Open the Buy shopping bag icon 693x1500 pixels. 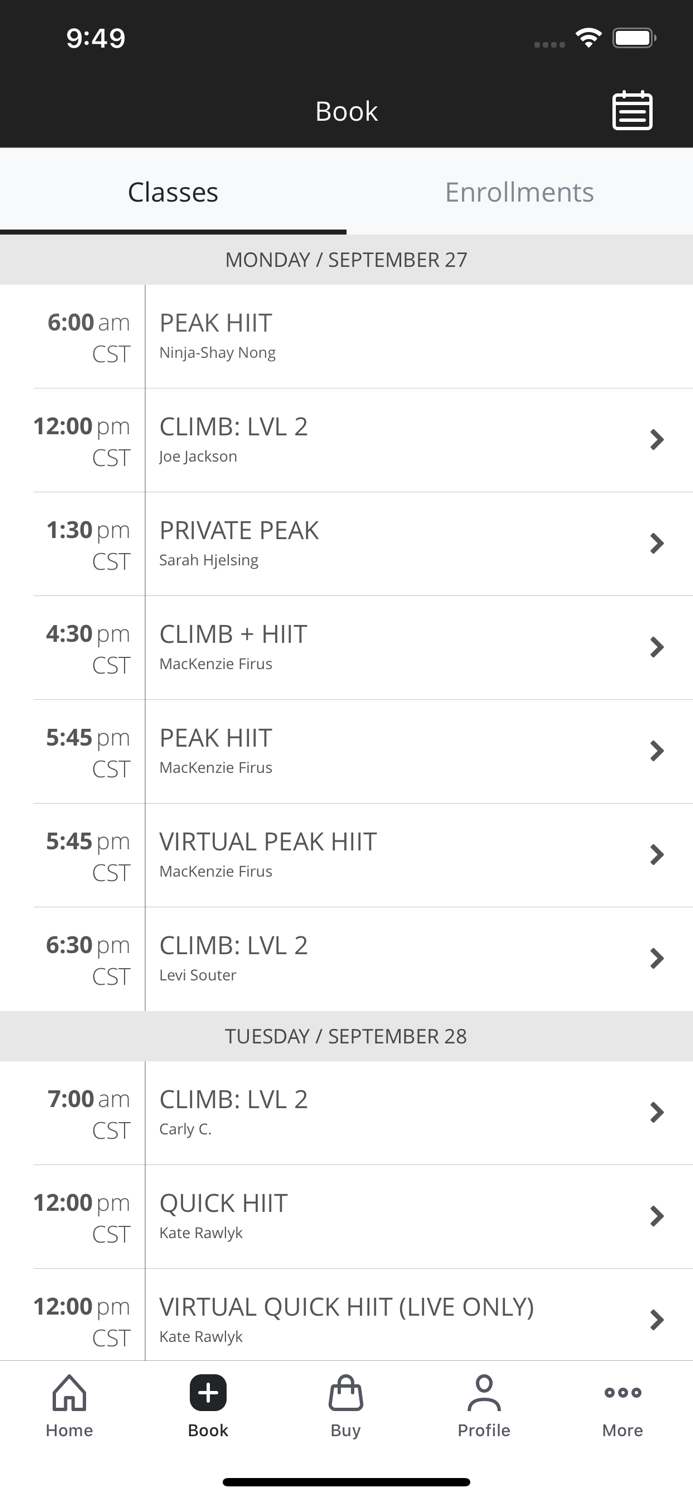345,1405
